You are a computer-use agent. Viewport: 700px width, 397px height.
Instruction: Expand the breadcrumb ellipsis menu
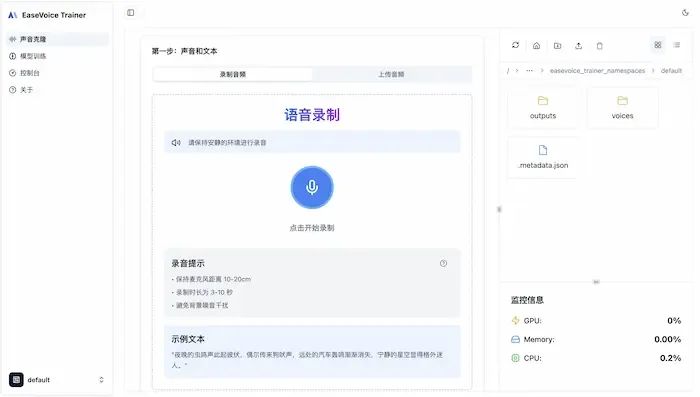(x=529, y=71)
